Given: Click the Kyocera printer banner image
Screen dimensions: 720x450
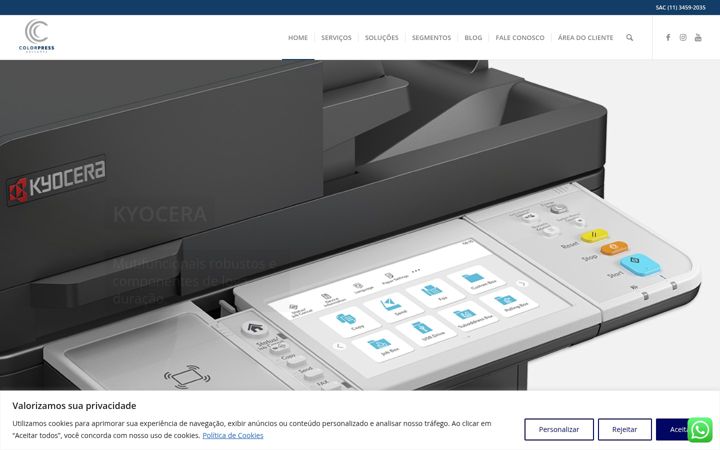Looking at the screenshot, I should click(x=360, y=225).
